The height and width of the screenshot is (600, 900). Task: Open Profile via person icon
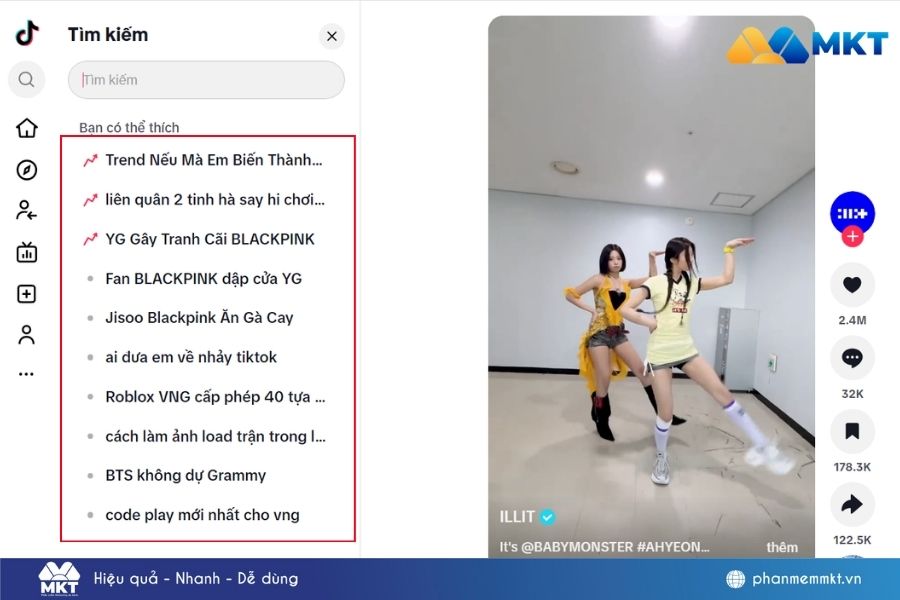tap(26, 335)
